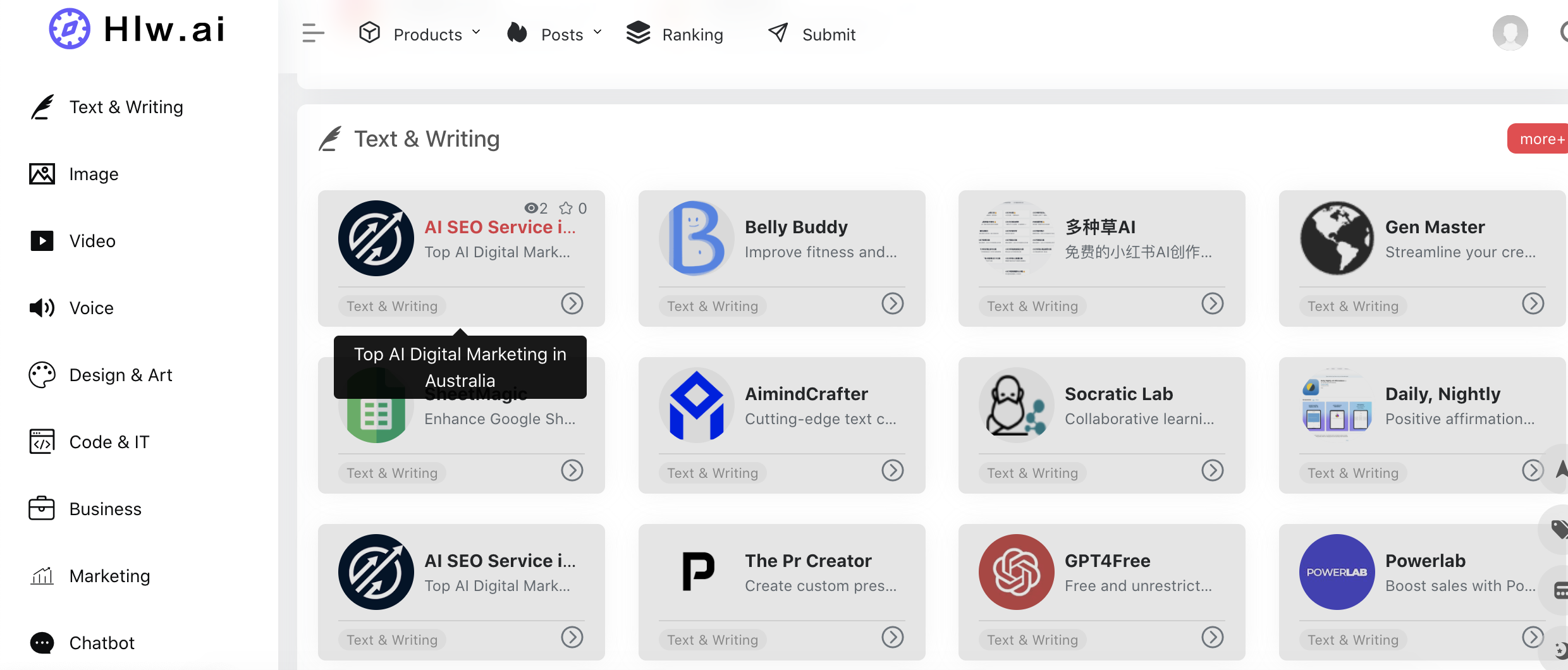Click the Video play sidebar icon

click(x=42, y=241)
